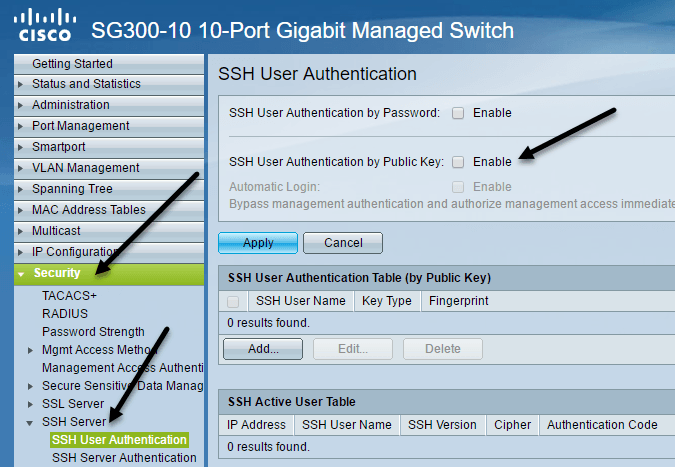Expand the SSL Server arrow
The height and width of the screenshot is (467, 675).
[30, 404]
